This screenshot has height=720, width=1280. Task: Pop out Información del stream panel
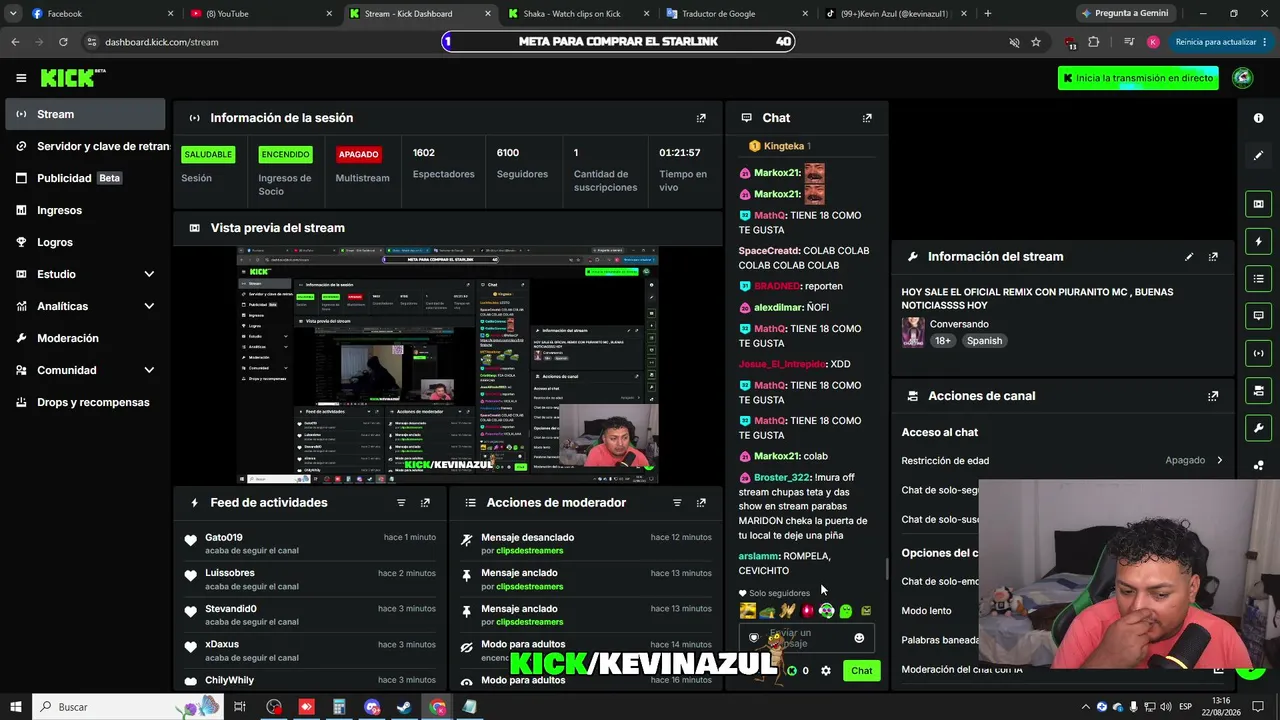tap(1213, 257)
